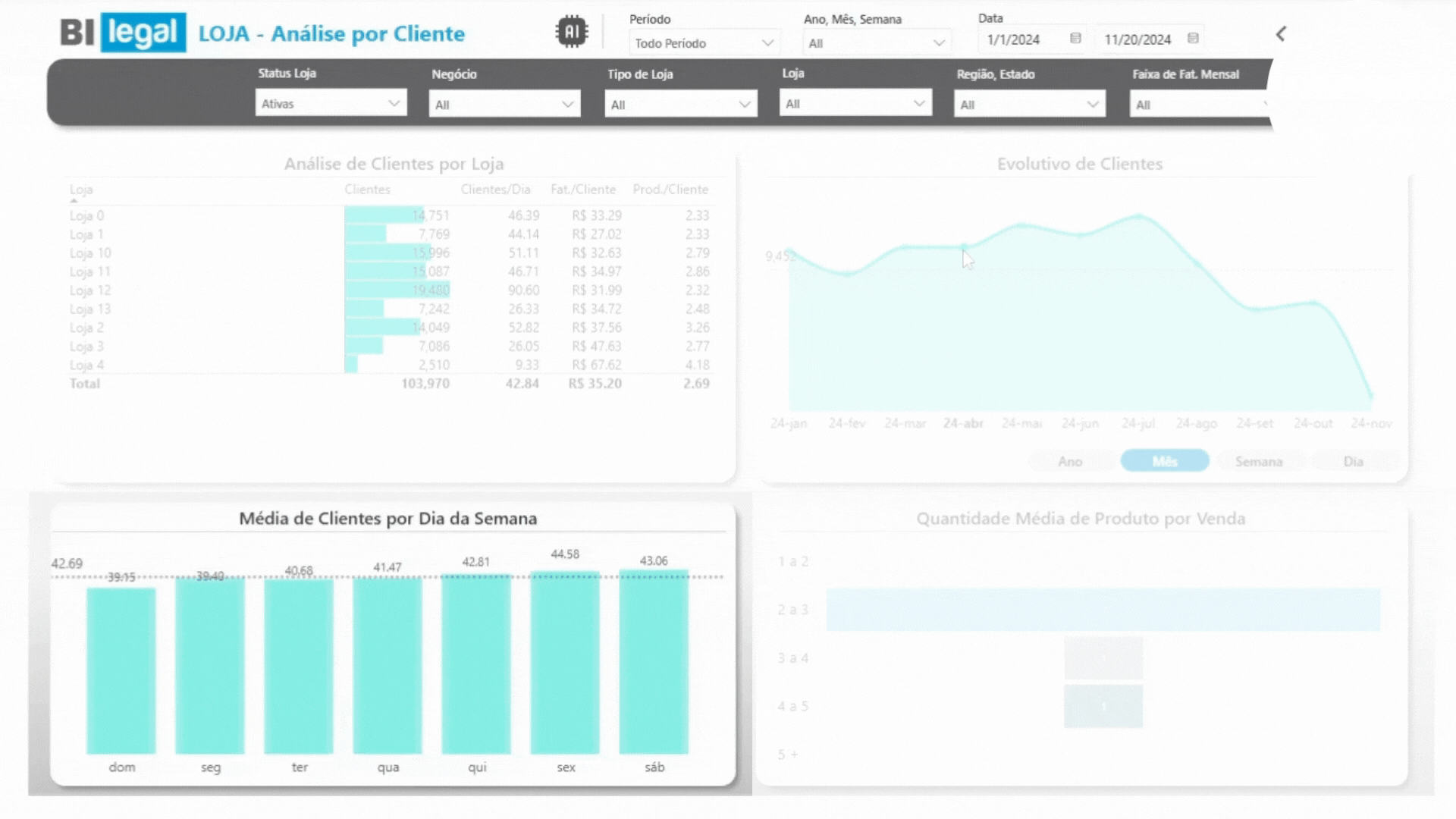
Task: Click the 2 a 3 horizontal bar
Action: pyautogui.click(x=1103, y=610)
